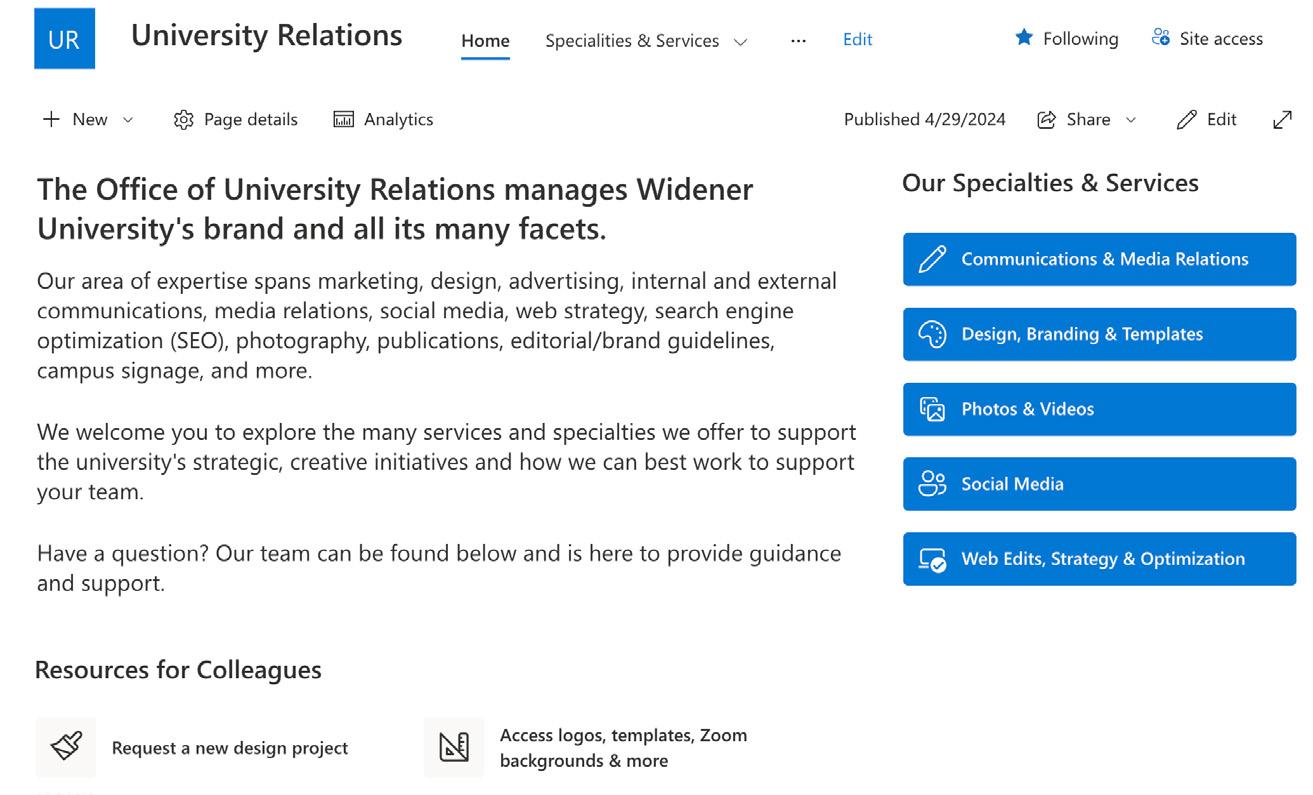This screenshot has height=795, width=1313.
Task: Expand the Specialities & Services nav menu
Action: (x=741, y=42)
